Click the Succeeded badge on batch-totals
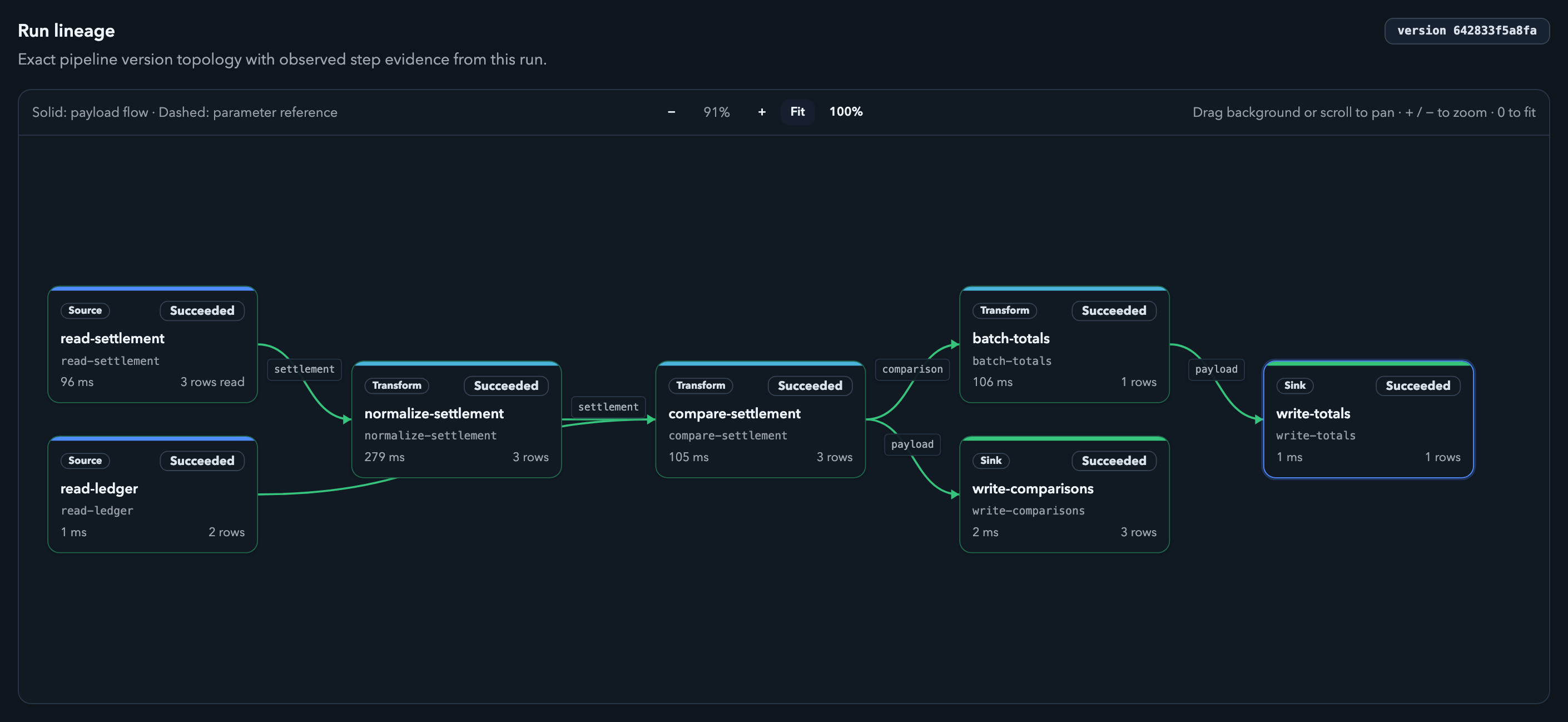The height and width of the screenshot is (722, 1568). pyautogui.click(x=1113, y=310)
